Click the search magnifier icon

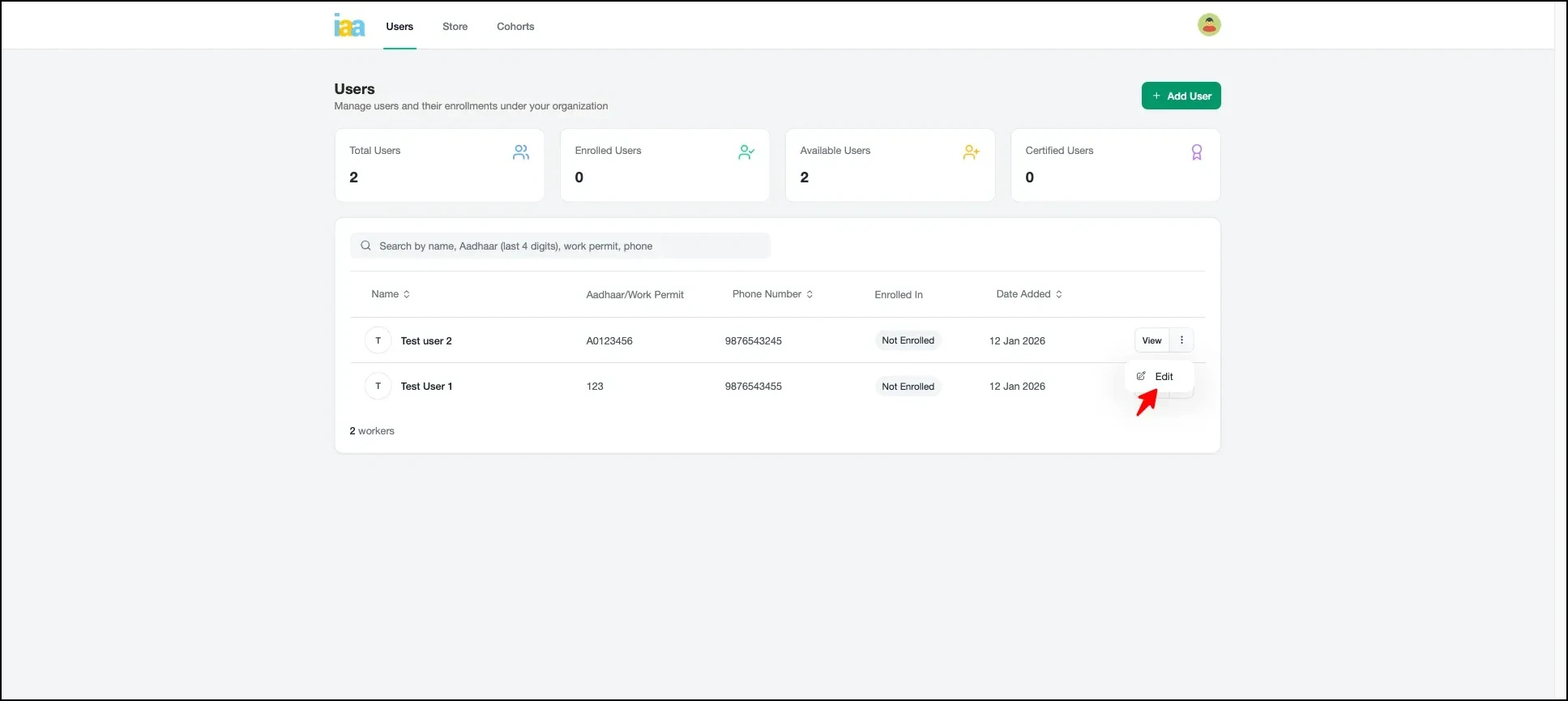(x=366, y=246)
